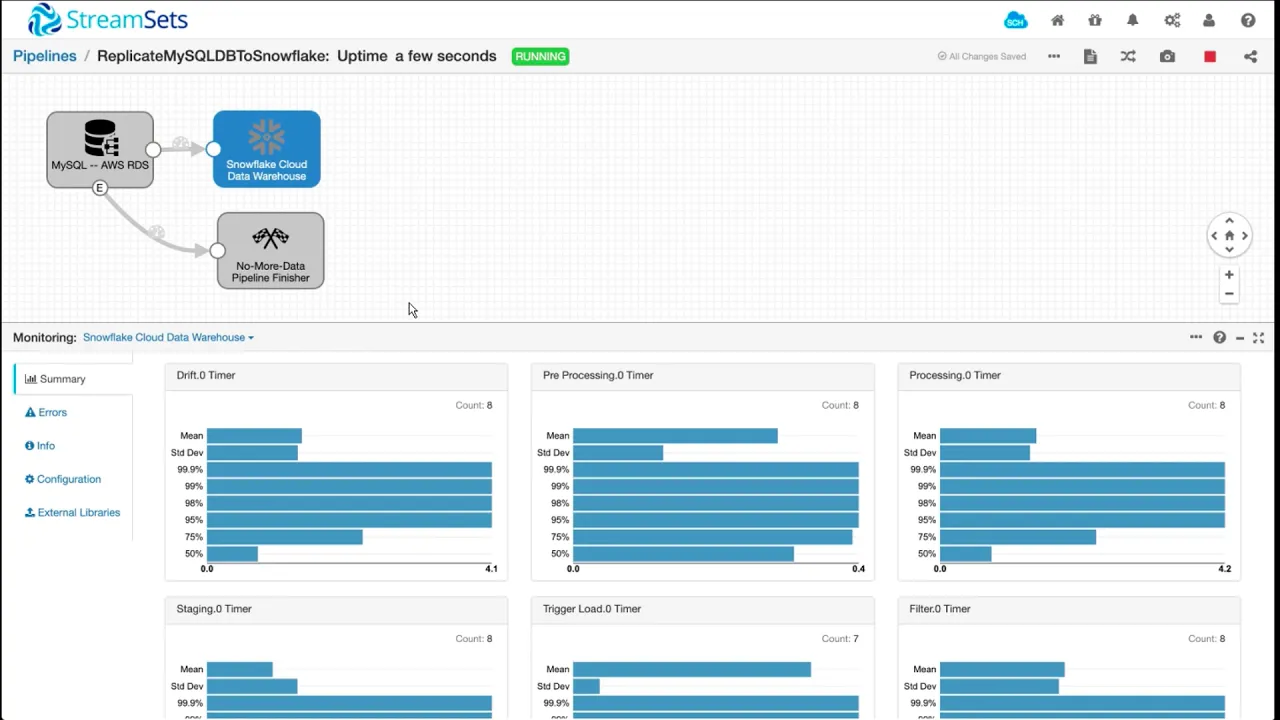Click the 75% bar in Pre Processing.0 Timer
This screenshot has width=1280, height=720.
click(713, 537)
